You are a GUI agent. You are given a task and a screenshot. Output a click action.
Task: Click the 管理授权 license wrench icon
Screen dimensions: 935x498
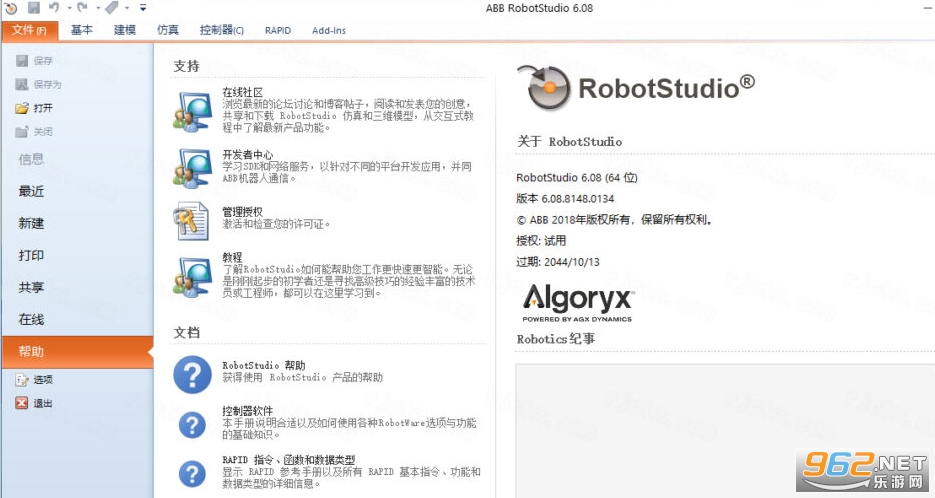191,221
